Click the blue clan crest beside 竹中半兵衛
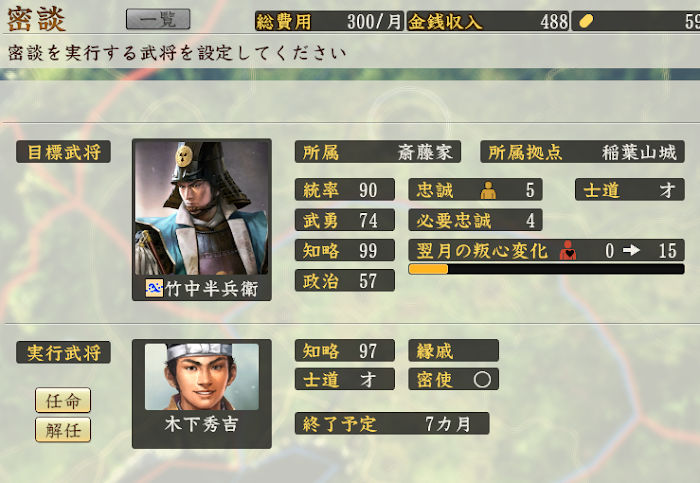This screenshot has width=700, height=483. pyautogui.click(x=154, y=288)
